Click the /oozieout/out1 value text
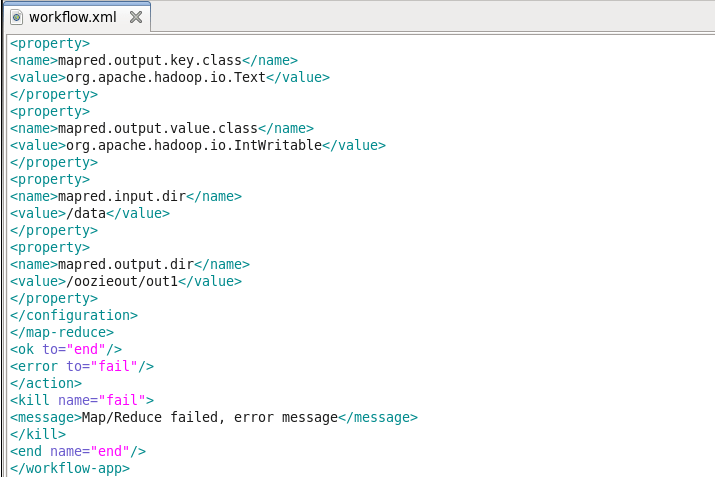715x477 pixels. coord(121,281)
